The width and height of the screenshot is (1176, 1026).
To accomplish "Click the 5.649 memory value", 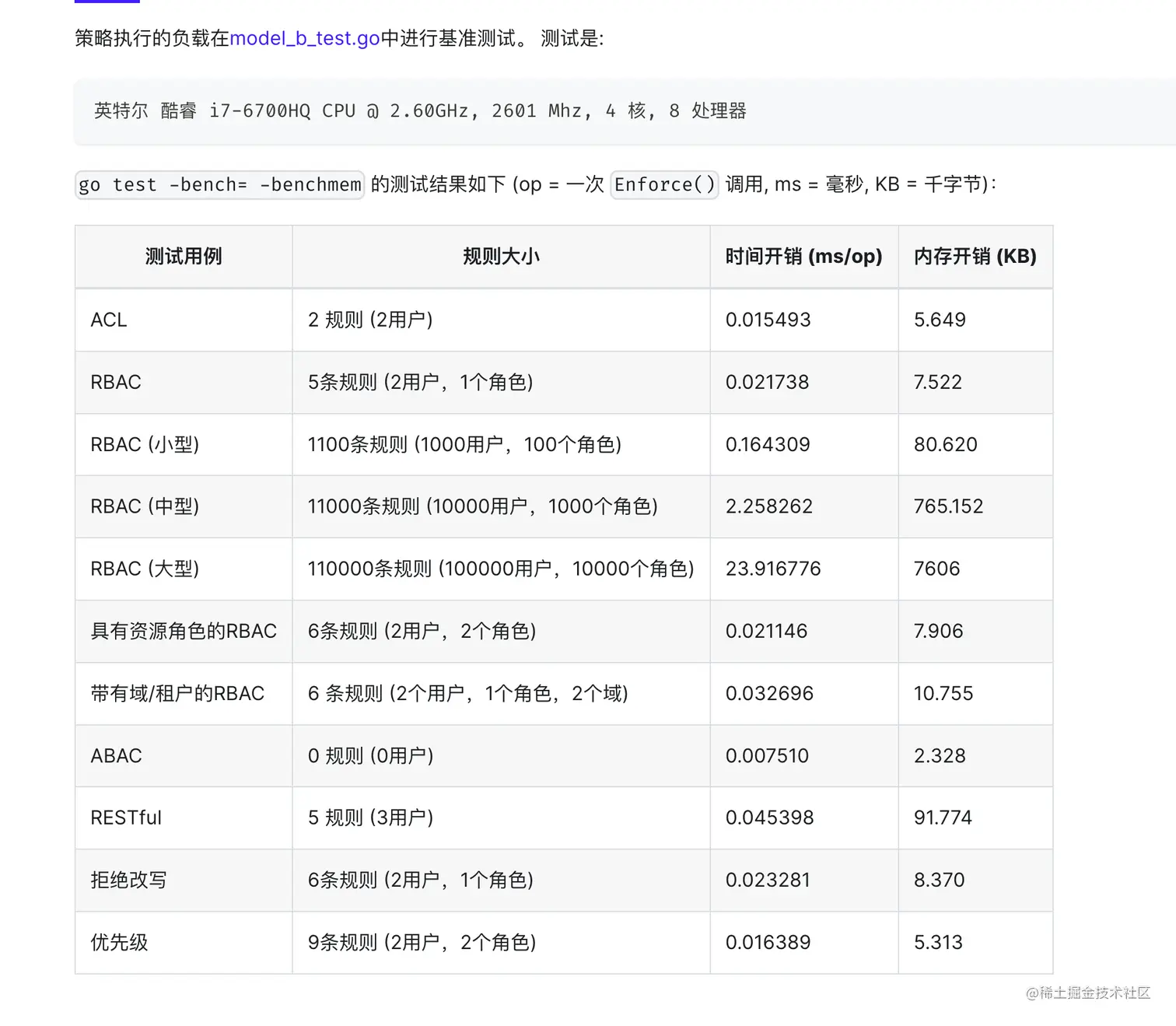I will pos(940,320).
